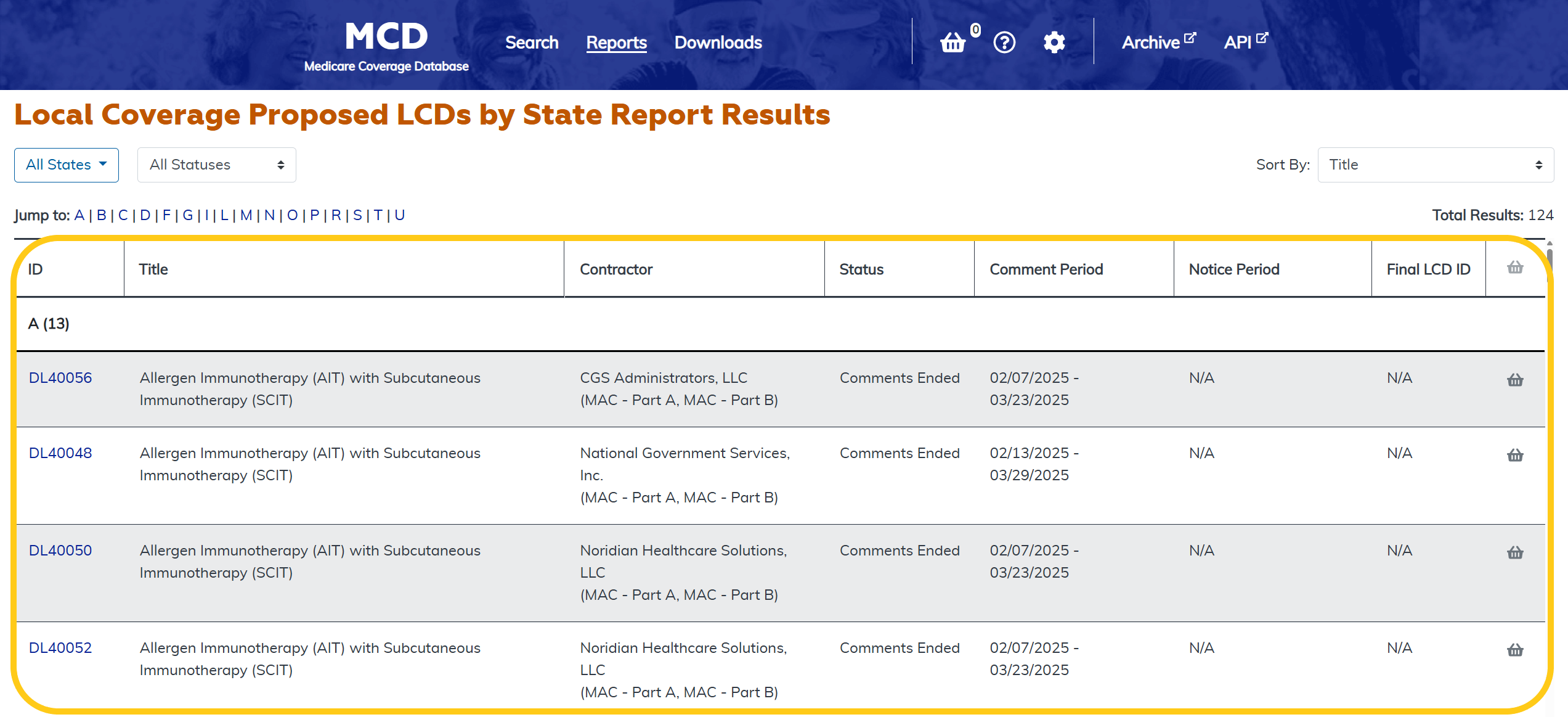The width and height of the screenshot is (1568, 717).
Task: Open the Sort By Title dropdown
Action: tap(1435, 165)
